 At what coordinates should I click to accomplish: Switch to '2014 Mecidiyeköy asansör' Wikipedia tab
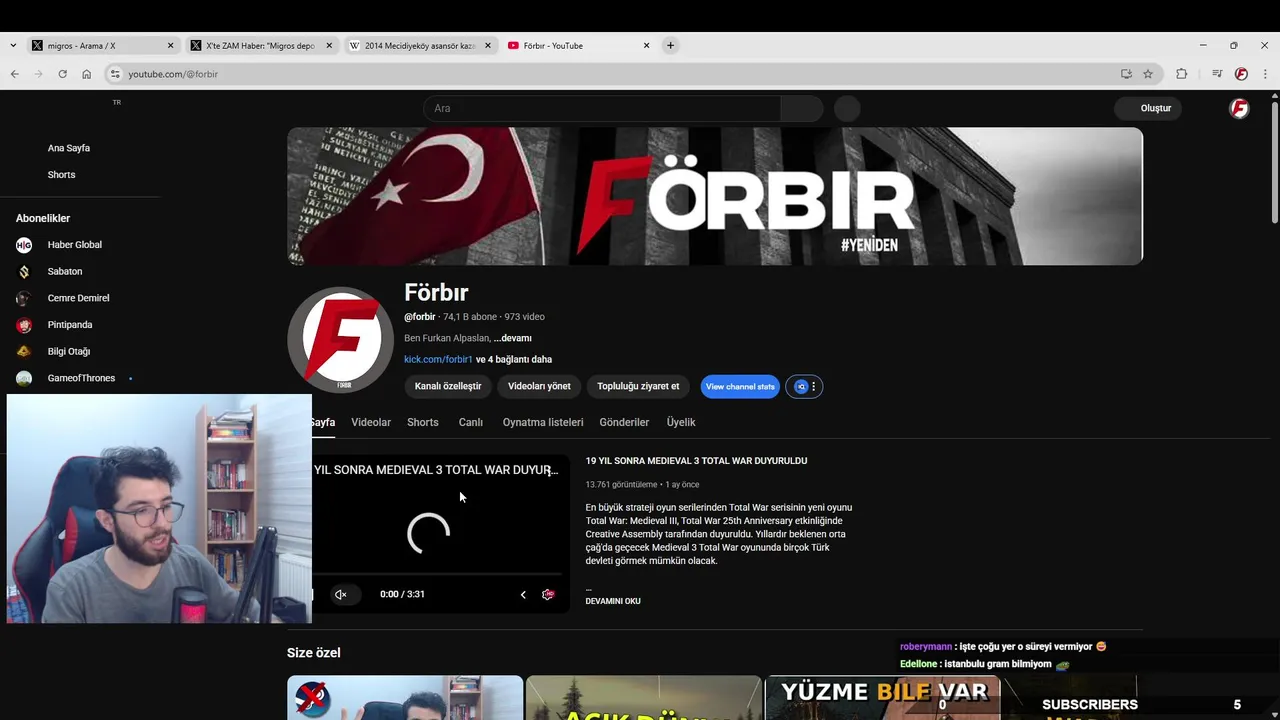tap(421, 45)
